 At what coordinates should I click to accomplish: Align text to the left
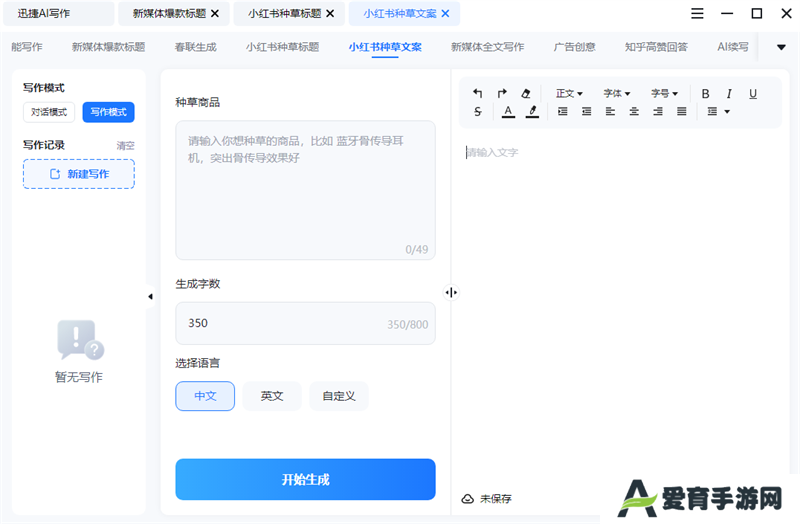610,111
